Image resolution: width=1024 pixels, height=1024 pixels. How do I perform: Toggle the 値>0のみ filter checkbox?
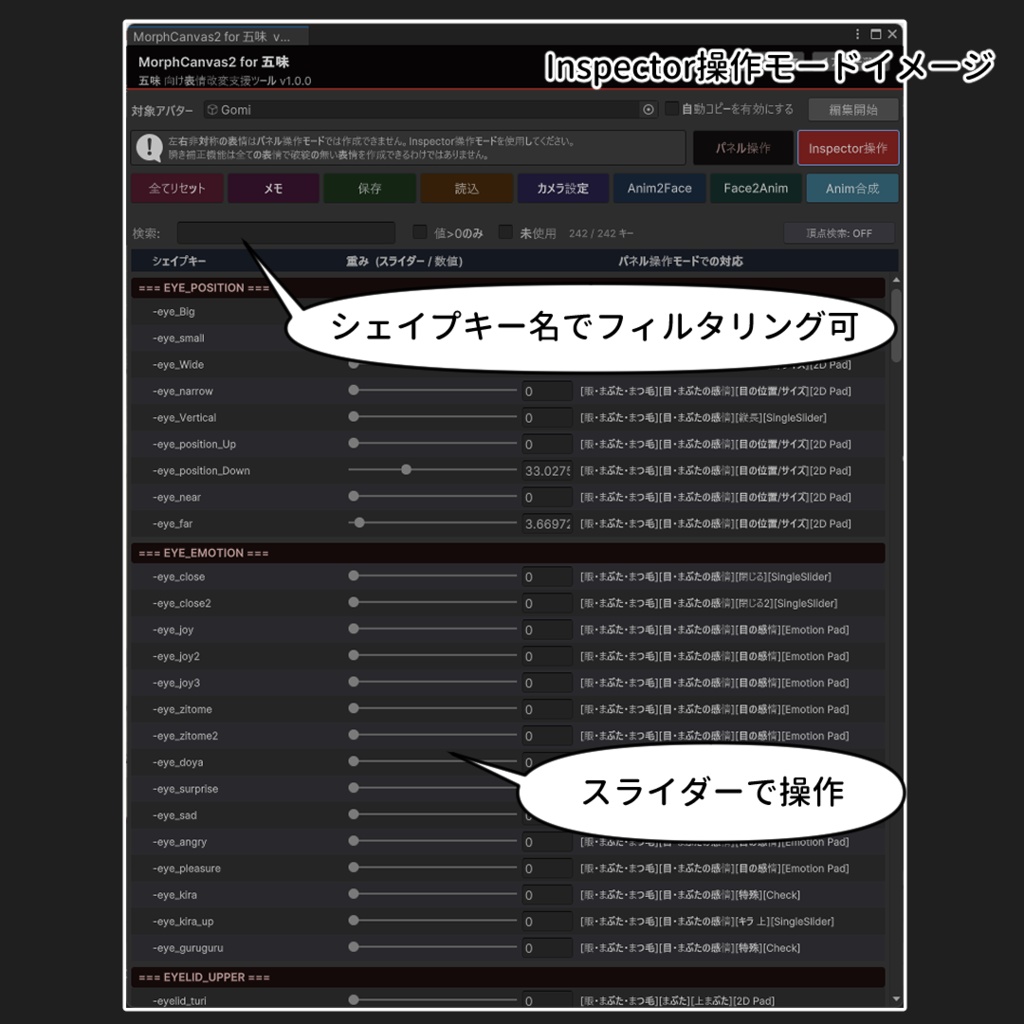(x=420, y=232)
